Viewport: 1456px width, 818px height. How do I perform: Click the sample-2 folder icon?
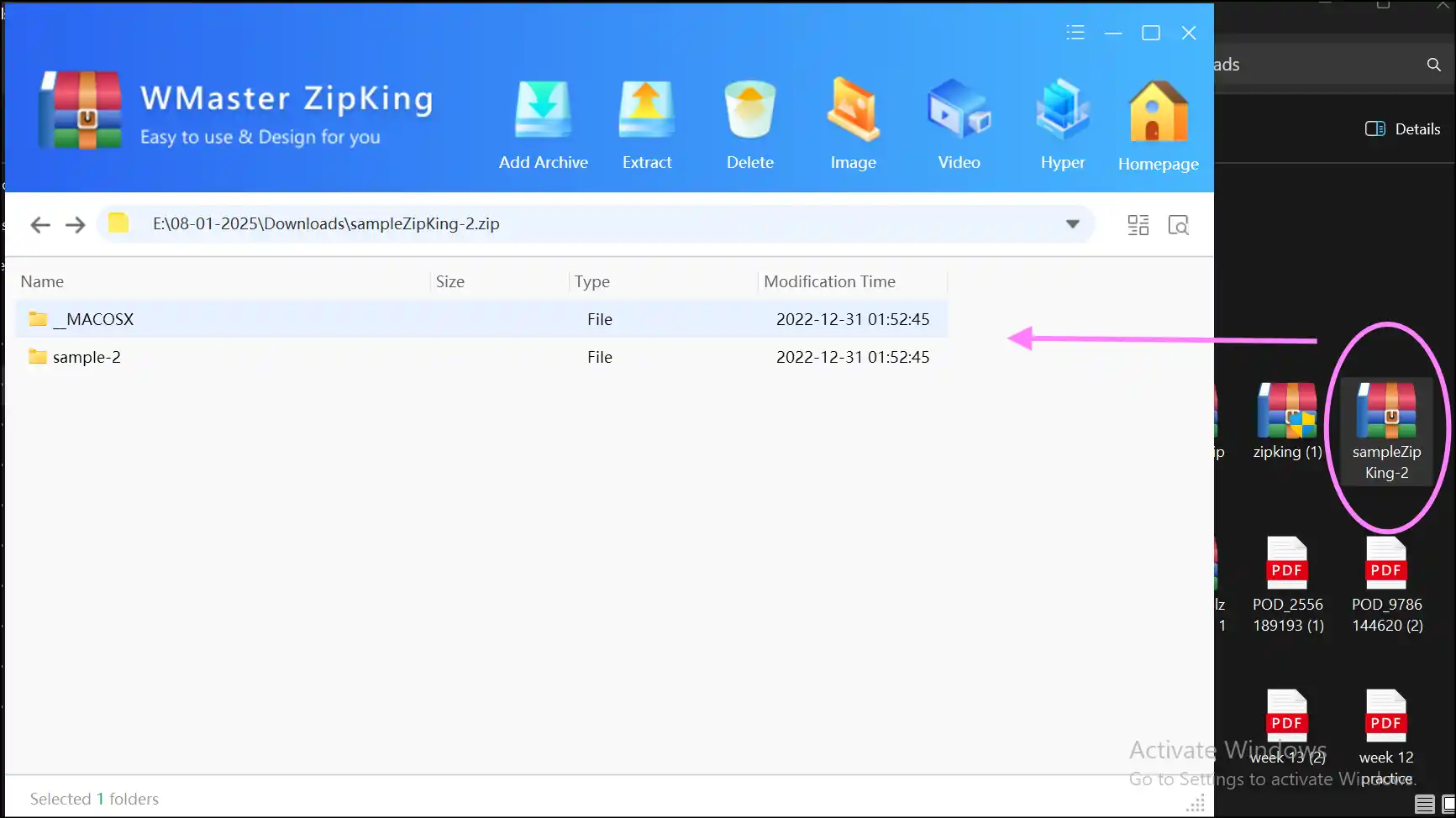click(38, 357)
